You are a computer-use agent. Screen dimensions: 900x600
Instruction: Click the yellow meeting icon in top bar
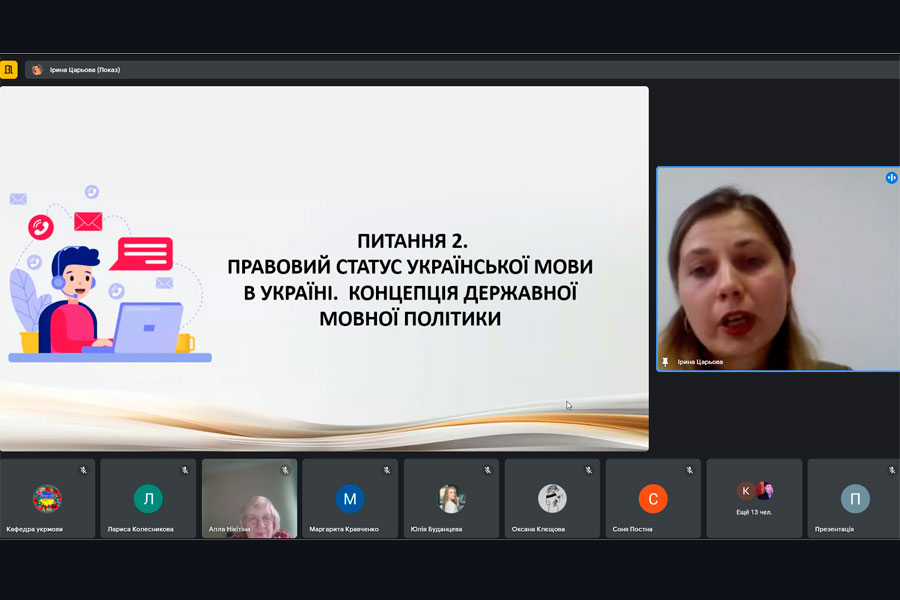tap(9, 69)
